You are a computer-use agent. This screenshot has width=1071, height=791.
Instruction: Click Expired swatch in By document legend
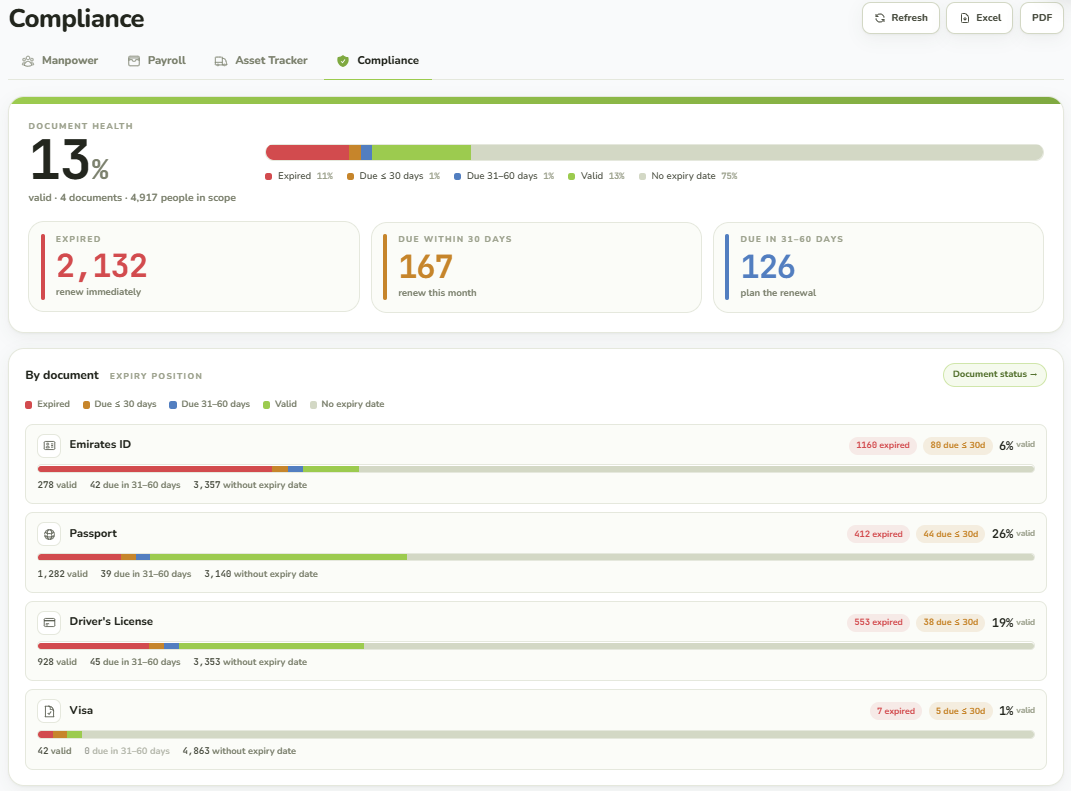pyautogui.click(x=29, y=405)
